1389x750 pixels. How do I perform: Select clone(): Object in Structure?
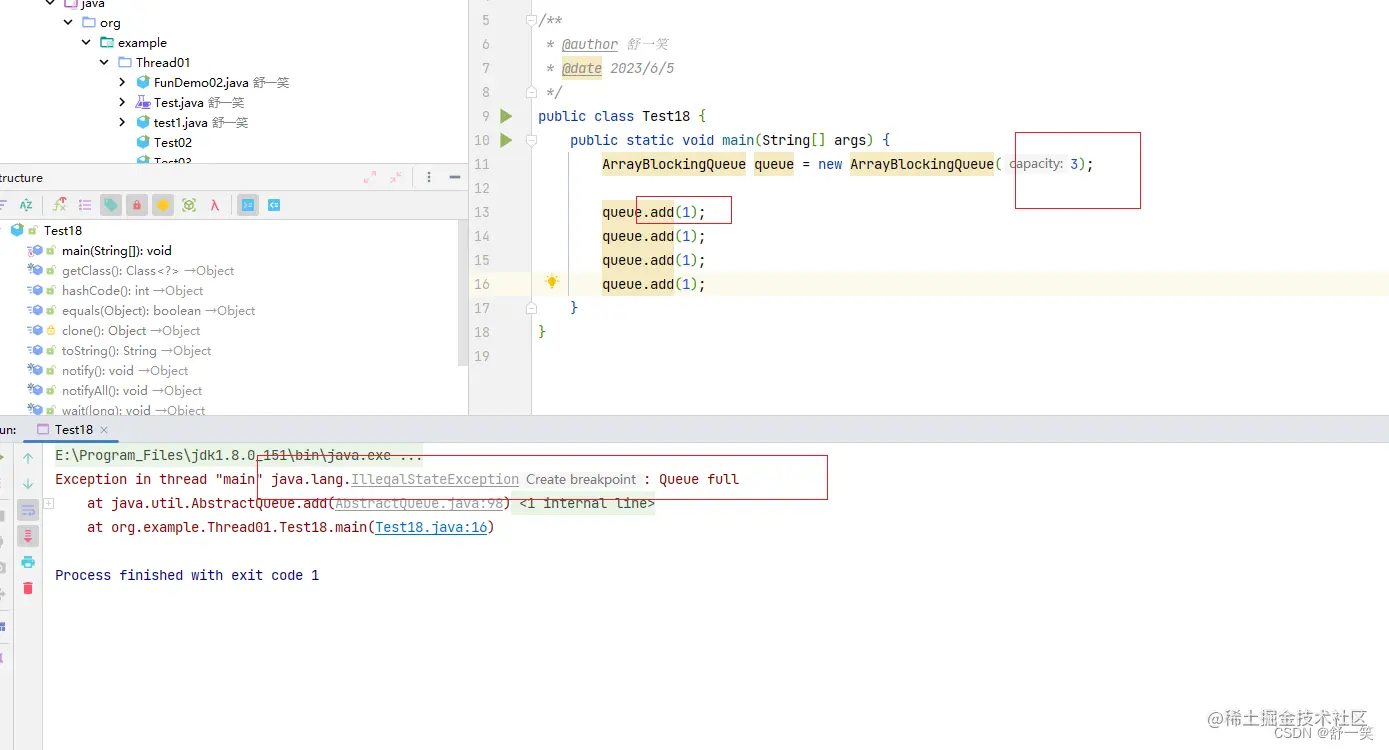click(131, 330)
